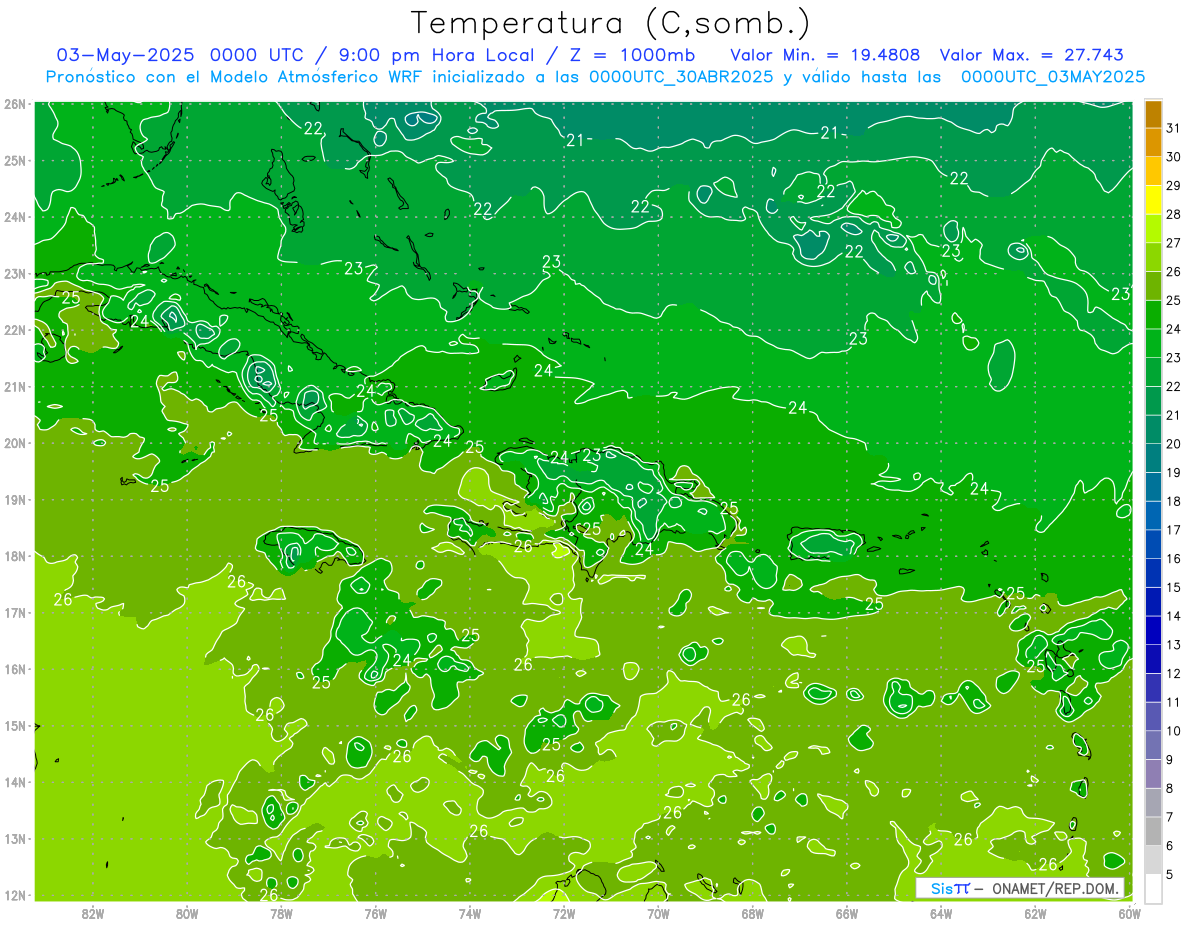
Task: Click the 64W longitude axis label
Action: (x=941, y=913)
